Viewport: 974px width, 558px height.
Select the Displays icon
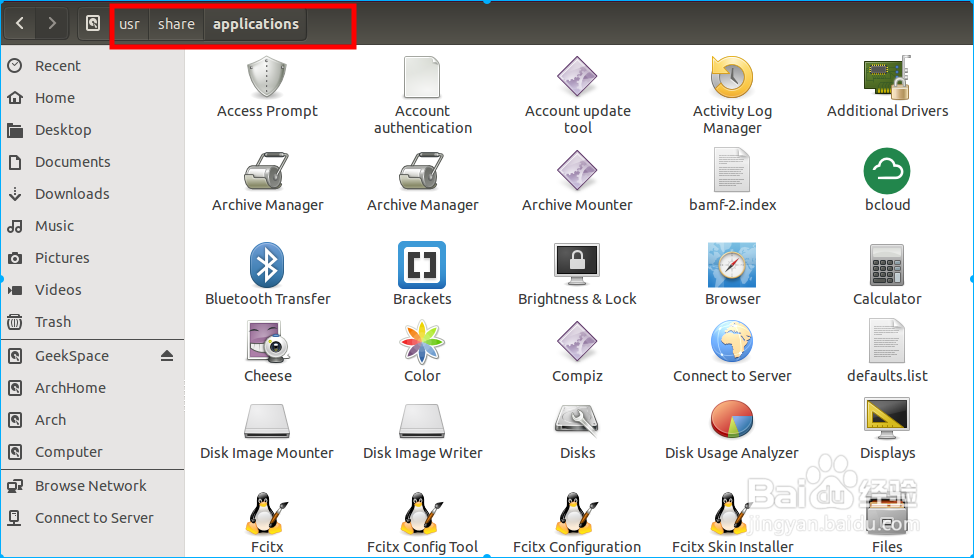point(887,418)
